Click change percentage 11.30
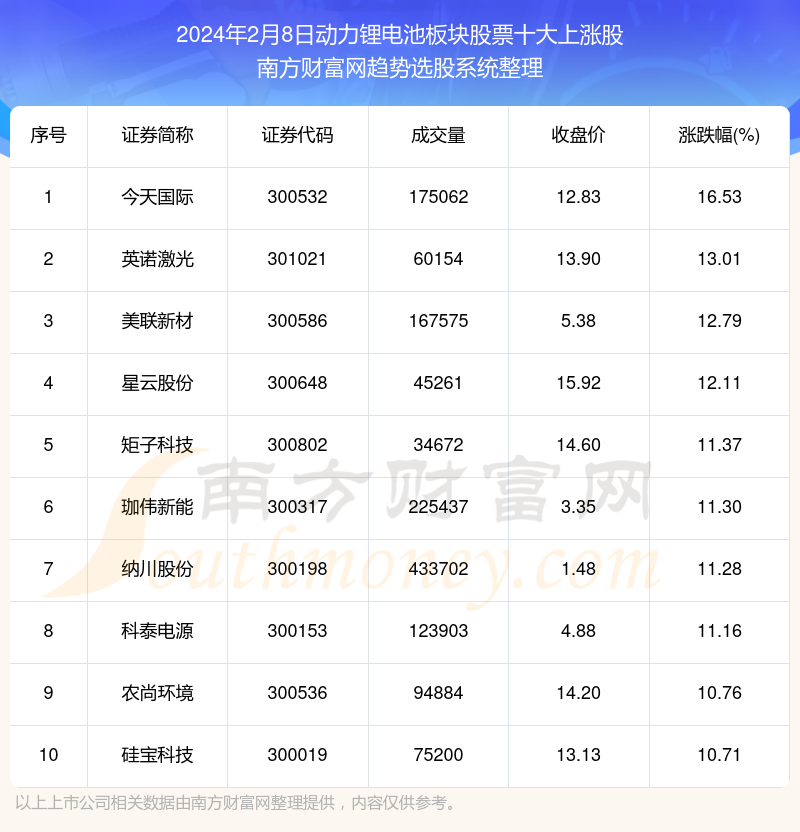 [719, 507]
